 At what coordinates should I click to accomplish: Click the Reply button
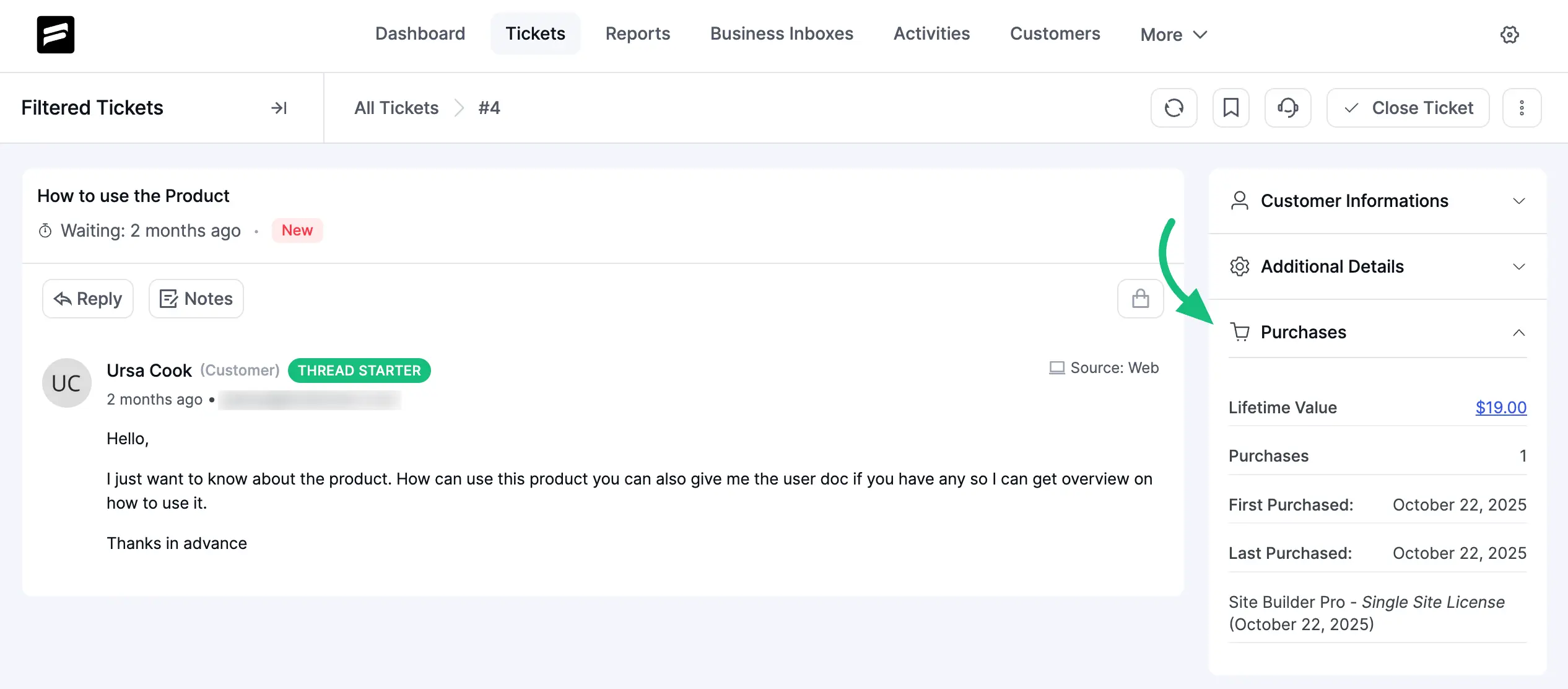(88, 299)
